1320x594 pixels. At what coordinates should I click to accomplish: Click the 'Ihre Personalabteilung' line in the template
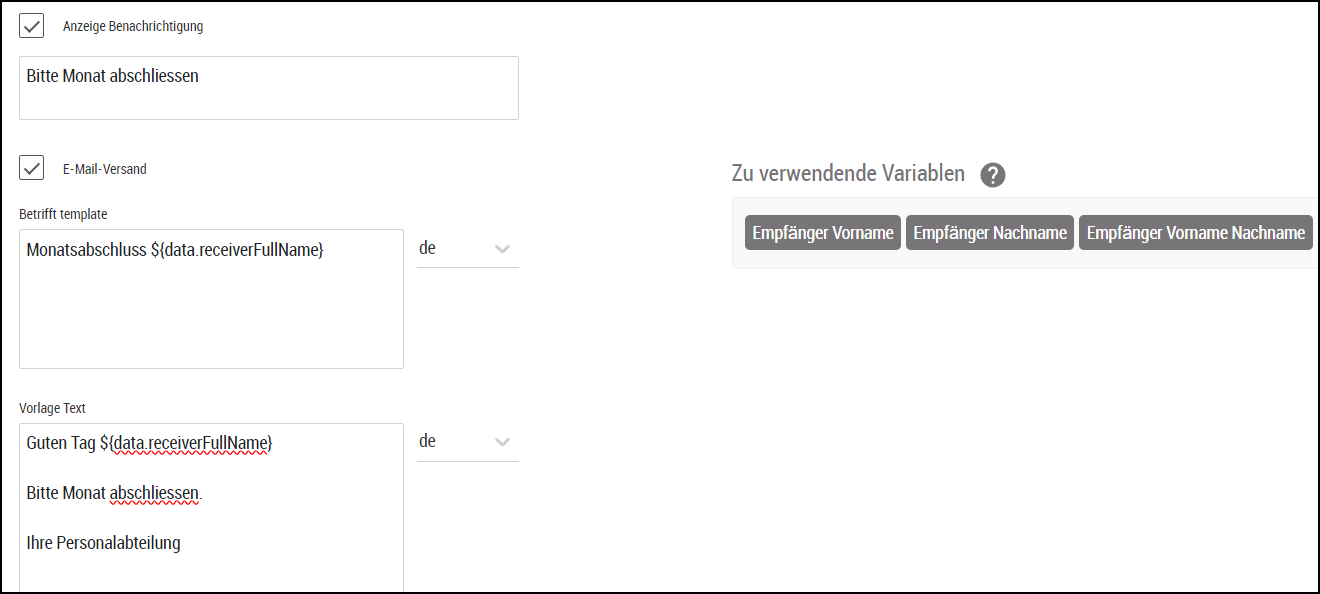[104, 543]
